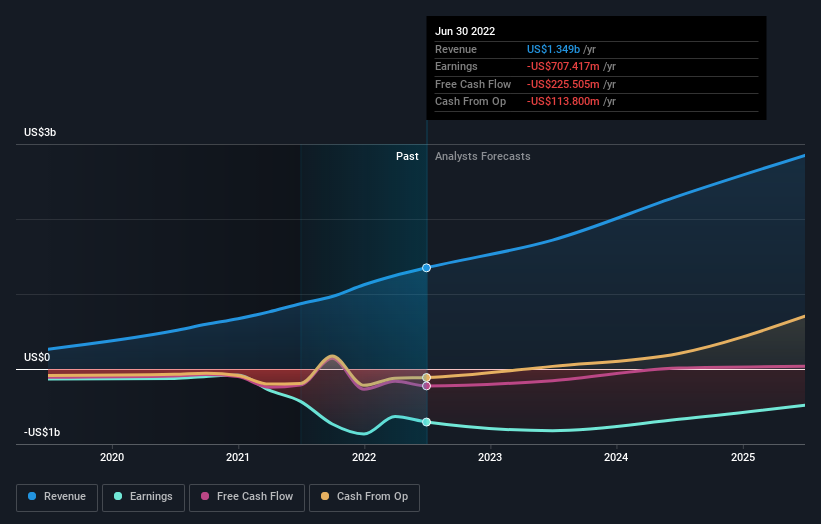Click the 2021 x-axis label

tap(238, 458)
